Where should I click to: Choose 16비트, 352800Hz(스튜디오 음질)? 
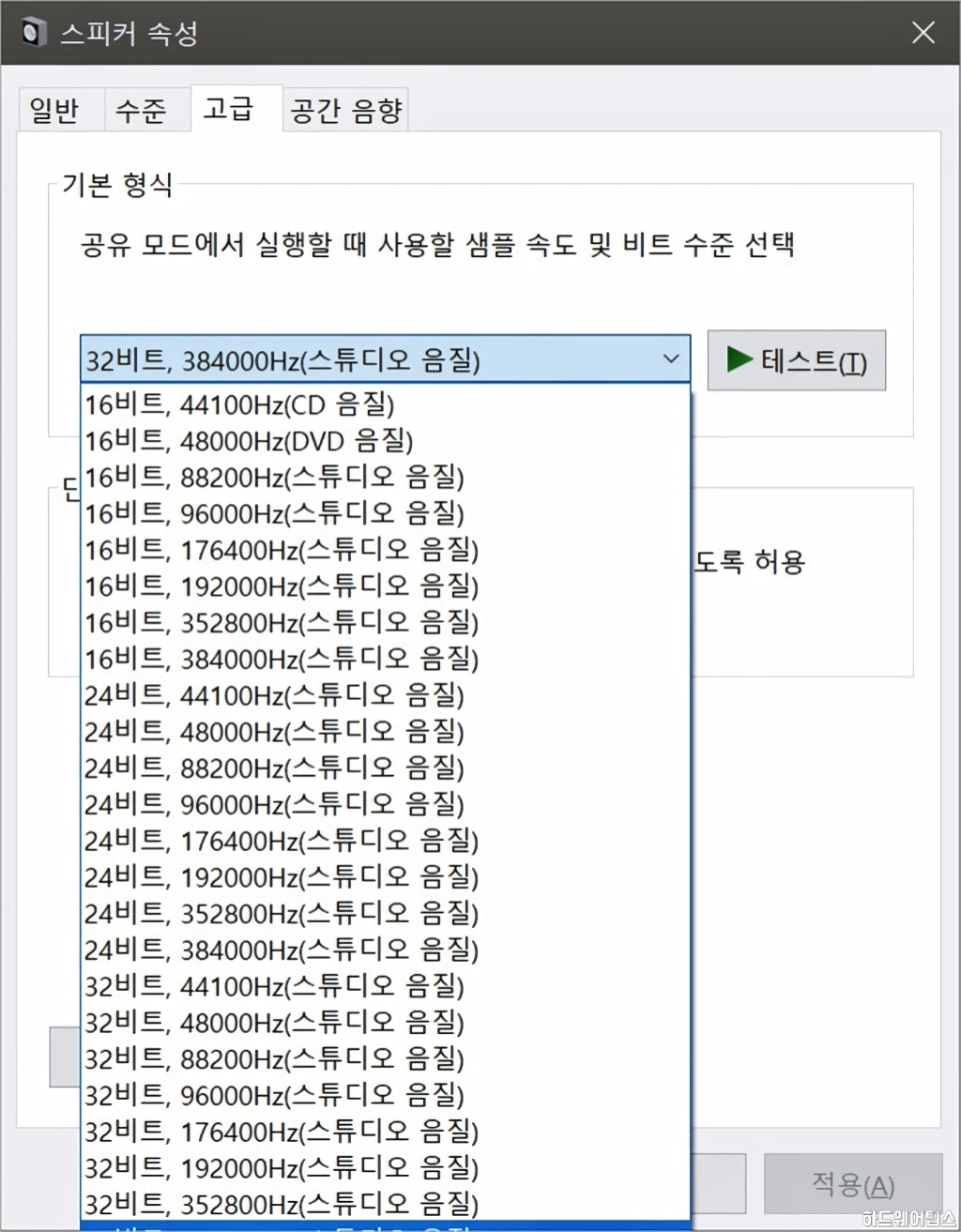point(386,623)
